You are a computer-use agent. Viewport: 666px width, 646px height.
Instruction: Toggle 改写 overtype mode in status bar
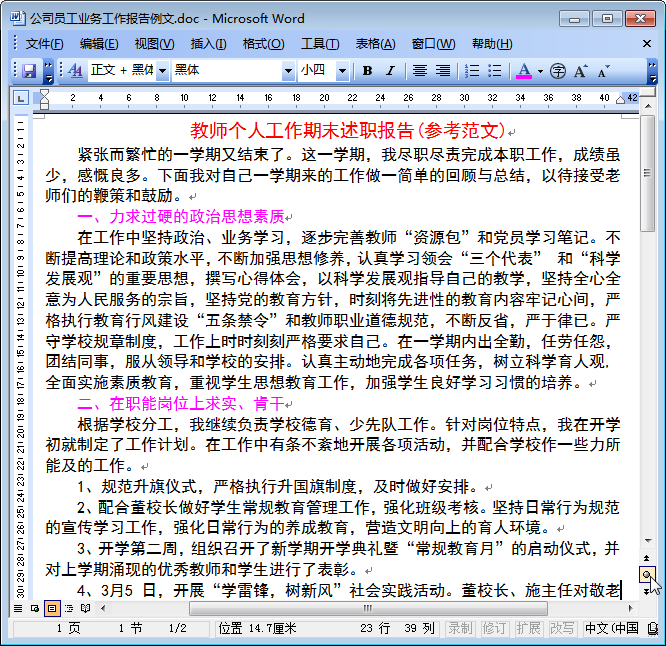562,628
